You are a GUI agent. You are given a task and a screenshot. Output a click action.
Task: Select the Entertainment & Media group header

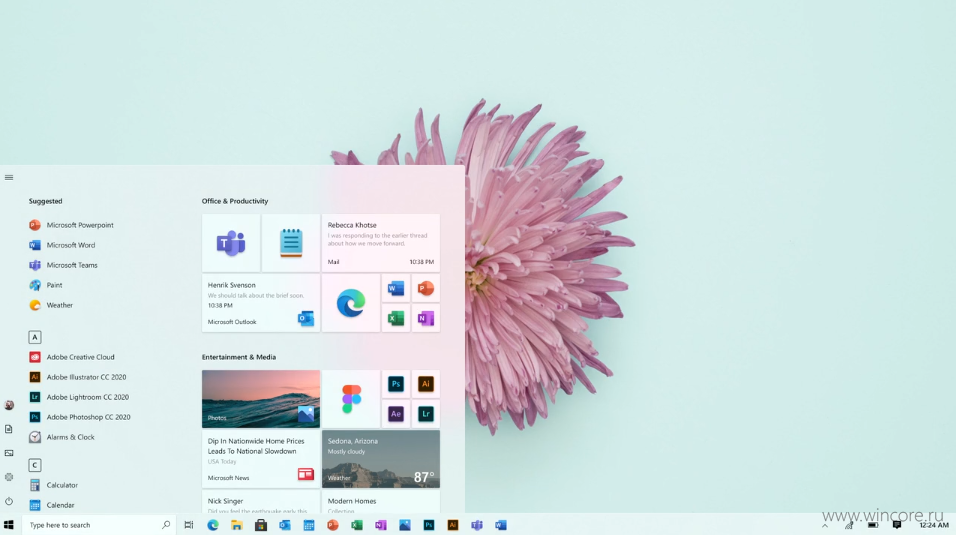[x=238, y=357]
